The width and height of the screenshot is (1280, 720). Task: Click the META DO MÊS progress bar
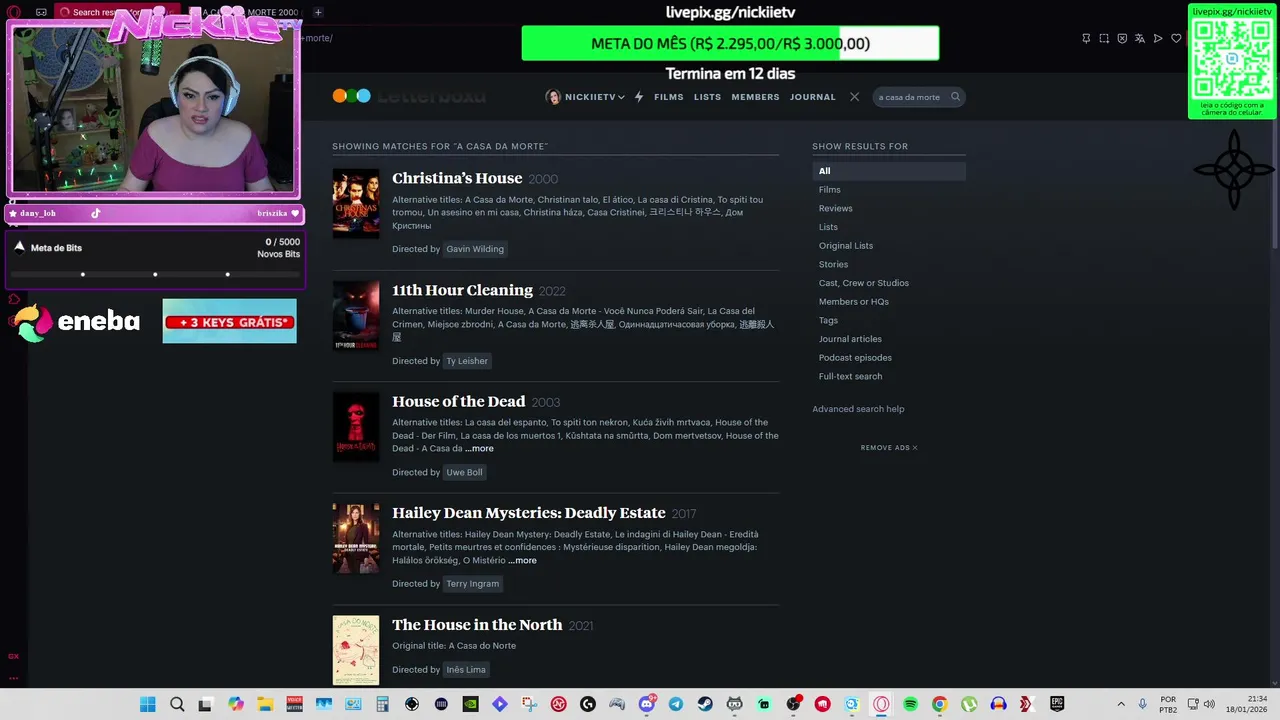pos(730,43)
